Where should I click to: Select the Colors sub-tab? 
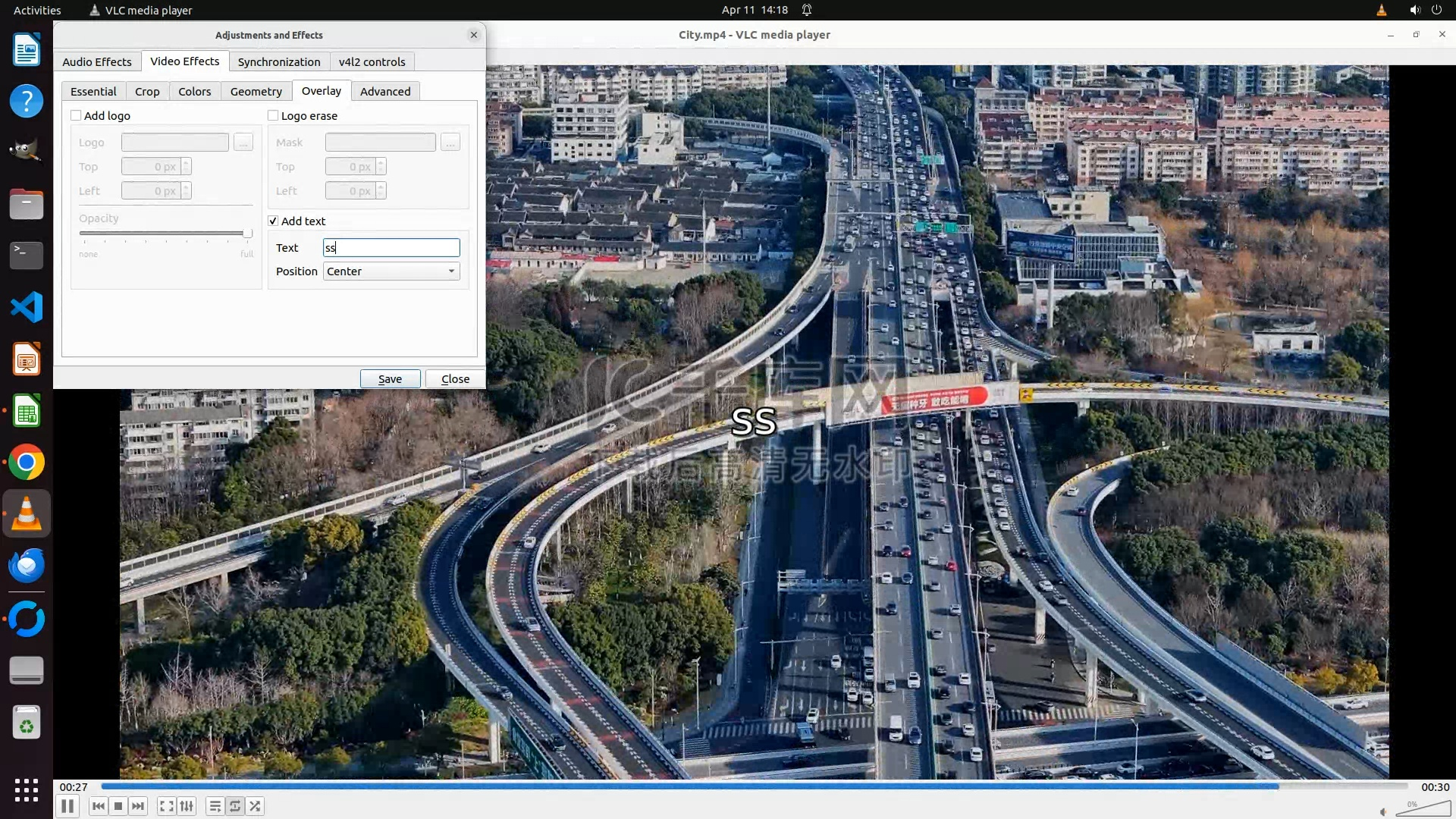(194, 91)
